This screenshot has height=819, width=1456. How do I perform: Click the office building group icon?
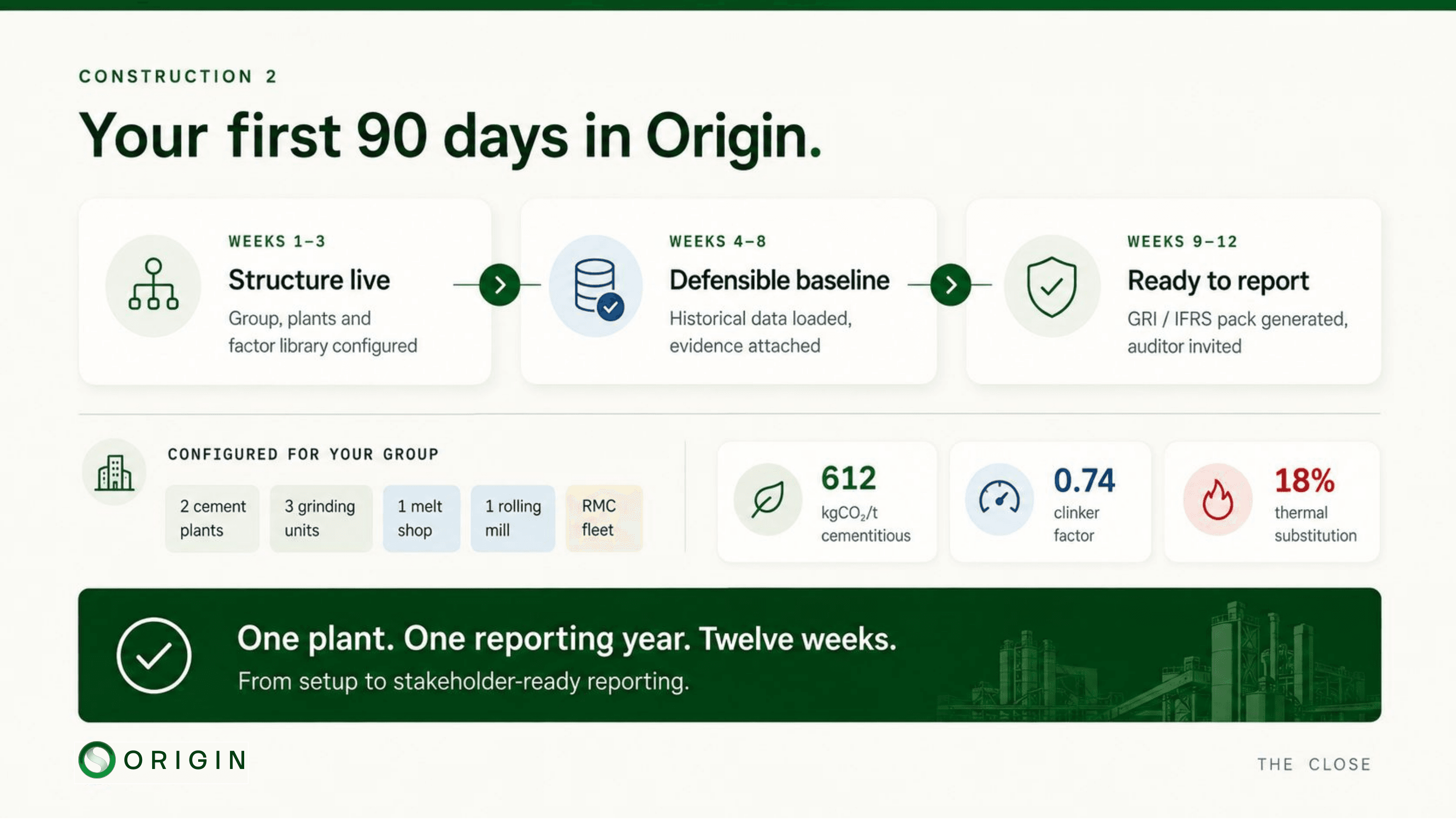[114, 473]
